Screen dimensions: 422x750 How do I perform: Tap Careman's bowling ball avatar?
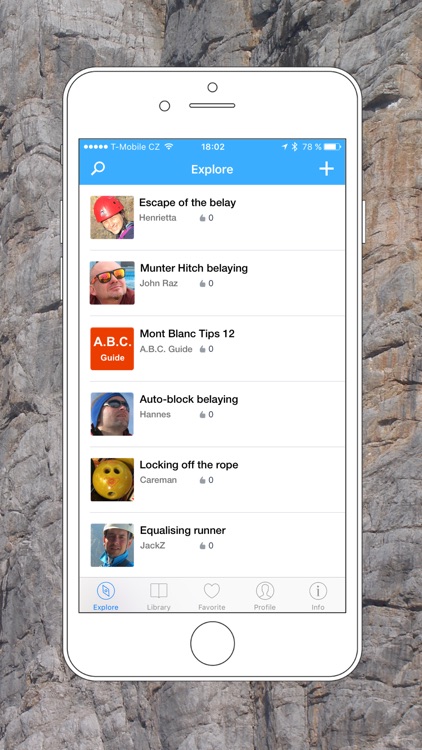click(112, 479)
